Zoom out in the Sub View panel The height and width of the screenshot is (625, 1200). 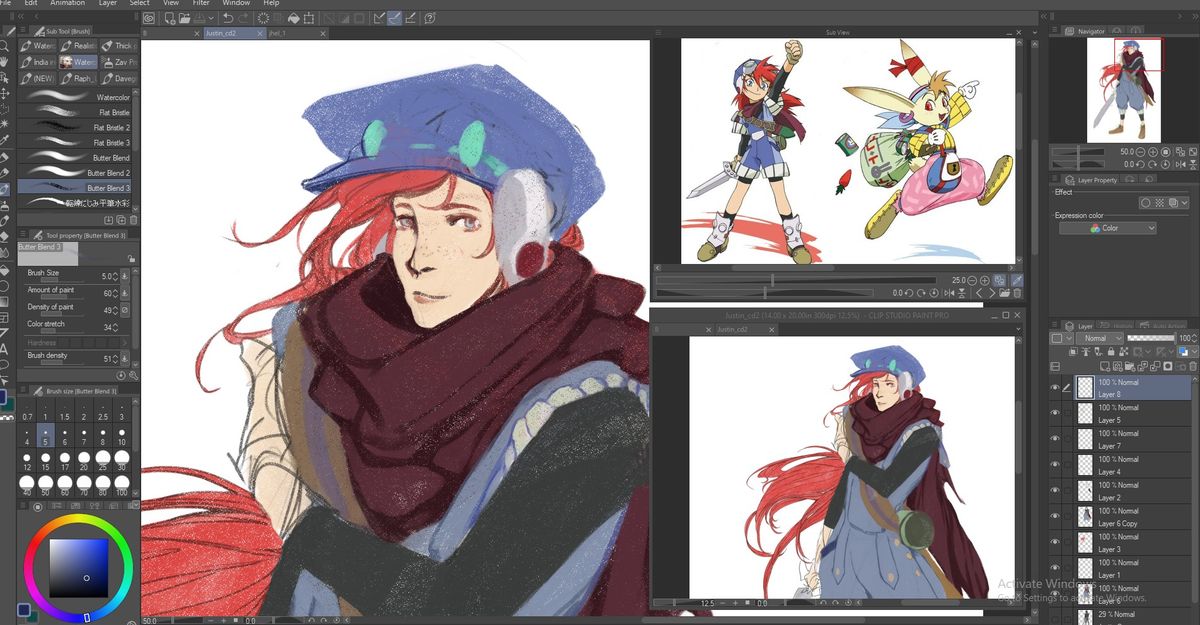click(971, 281)
